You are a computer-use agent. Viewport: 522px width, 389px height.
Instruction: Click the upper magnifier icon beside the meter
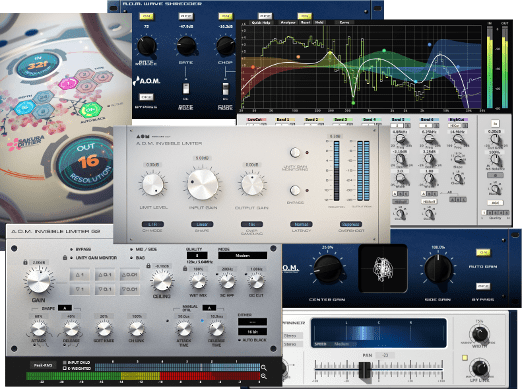tap(264, 367)
